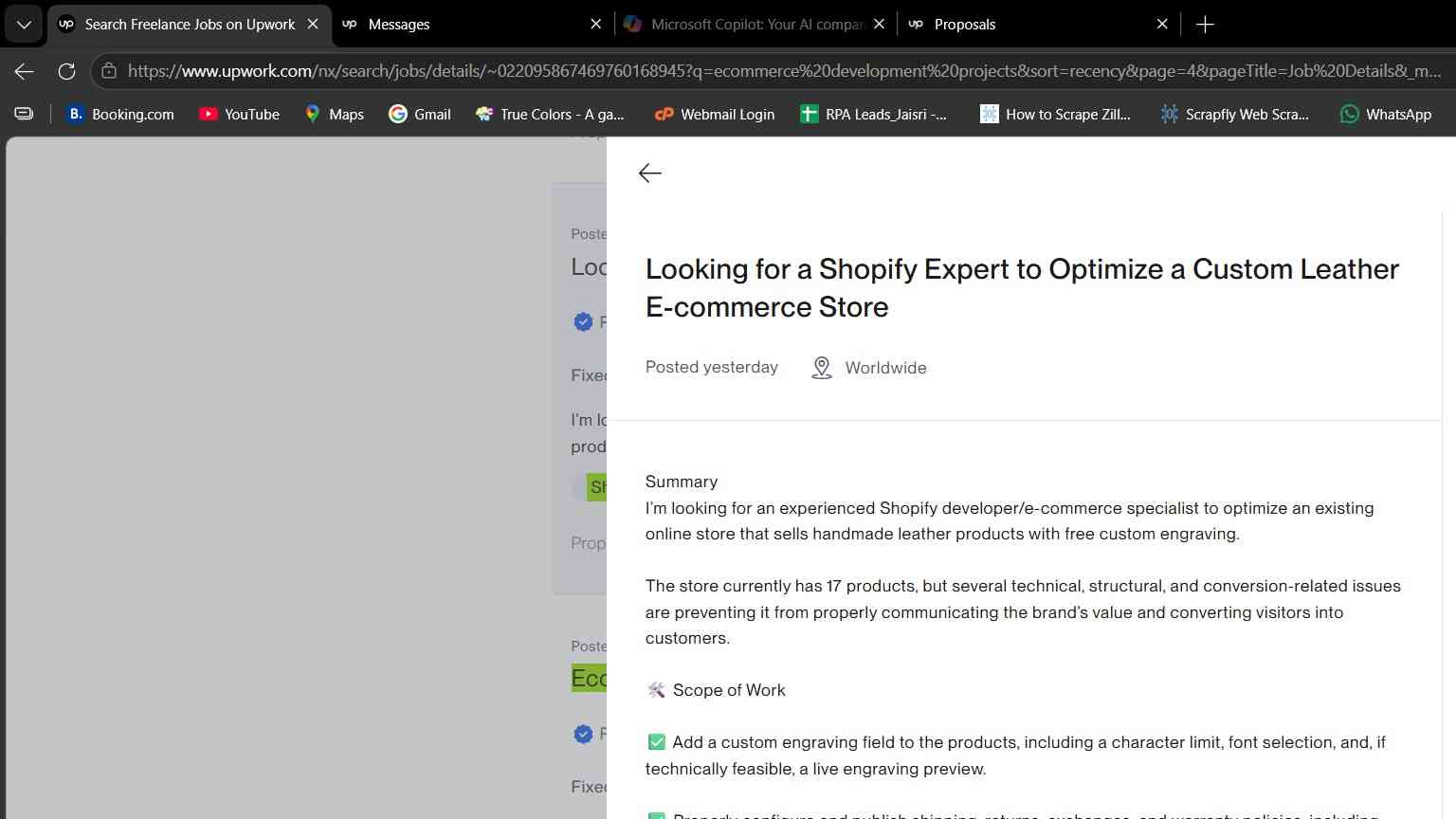Open a new browser tab with the plus button

(1205, 25)
